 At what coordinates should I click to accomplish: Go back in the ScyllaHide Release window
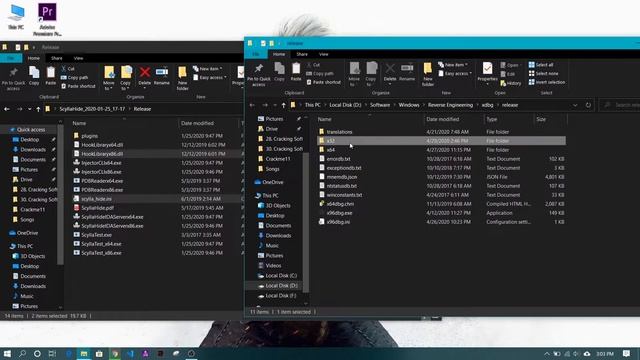coord(7,109)
